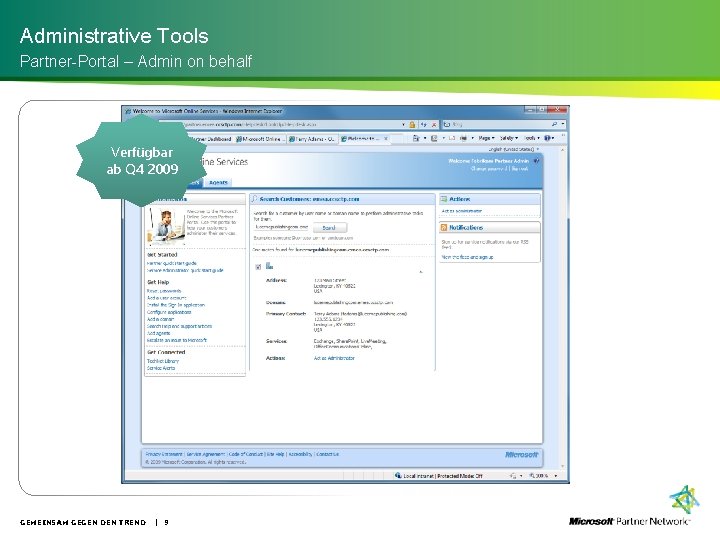The image size is (720, 540).
Task: Open Service Administrator quick start guide link
Action: (x=185, y=270)
